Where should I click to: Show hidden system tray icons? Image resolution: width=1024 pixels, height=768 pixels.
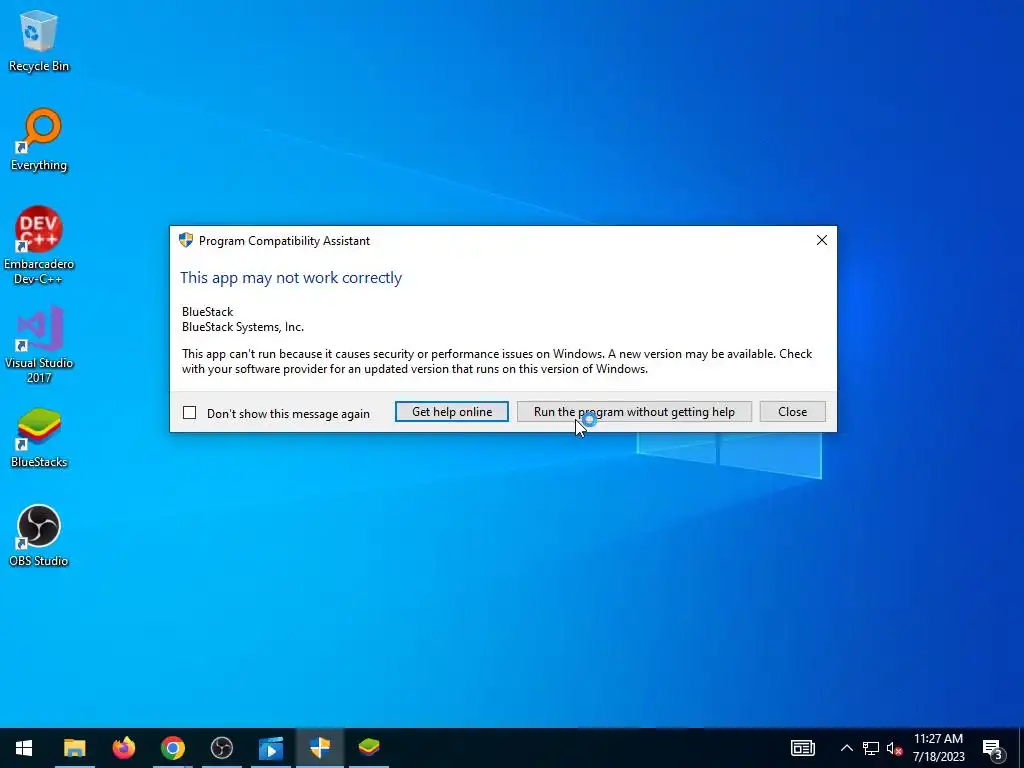pos(846,748)
